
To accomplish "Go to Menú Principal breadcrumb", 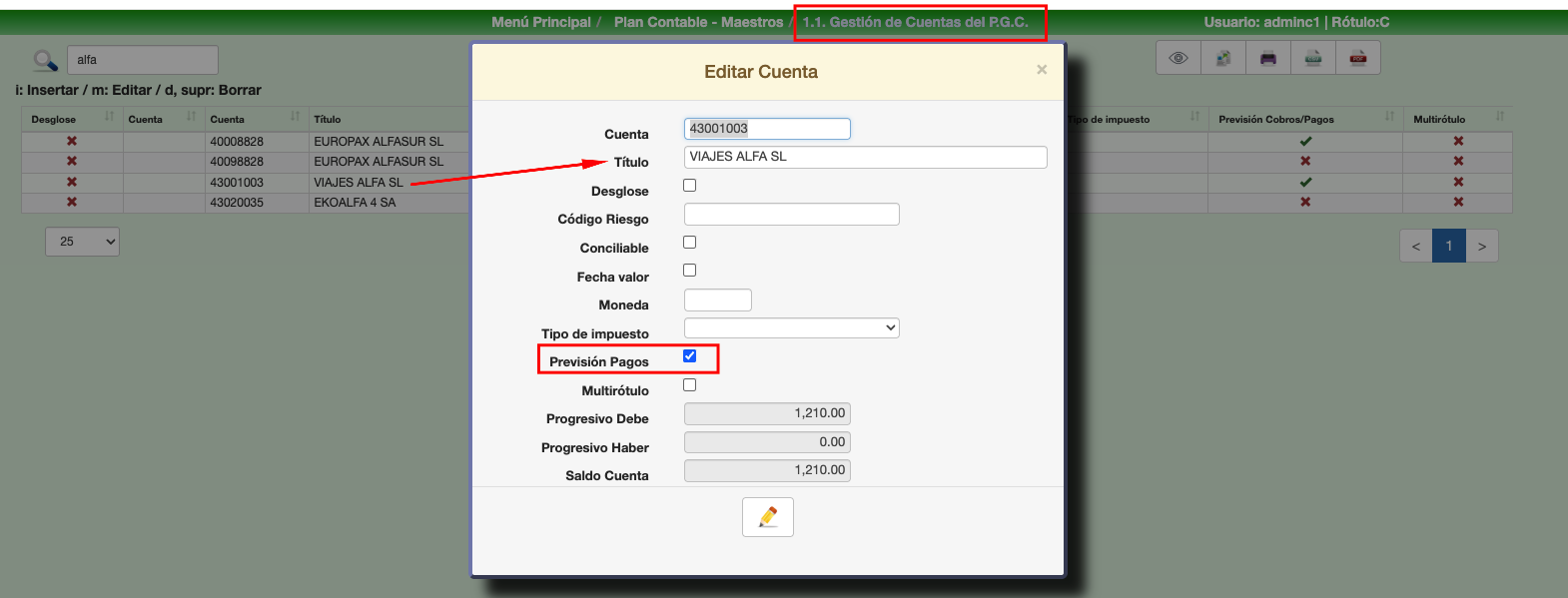I will 540,22.
